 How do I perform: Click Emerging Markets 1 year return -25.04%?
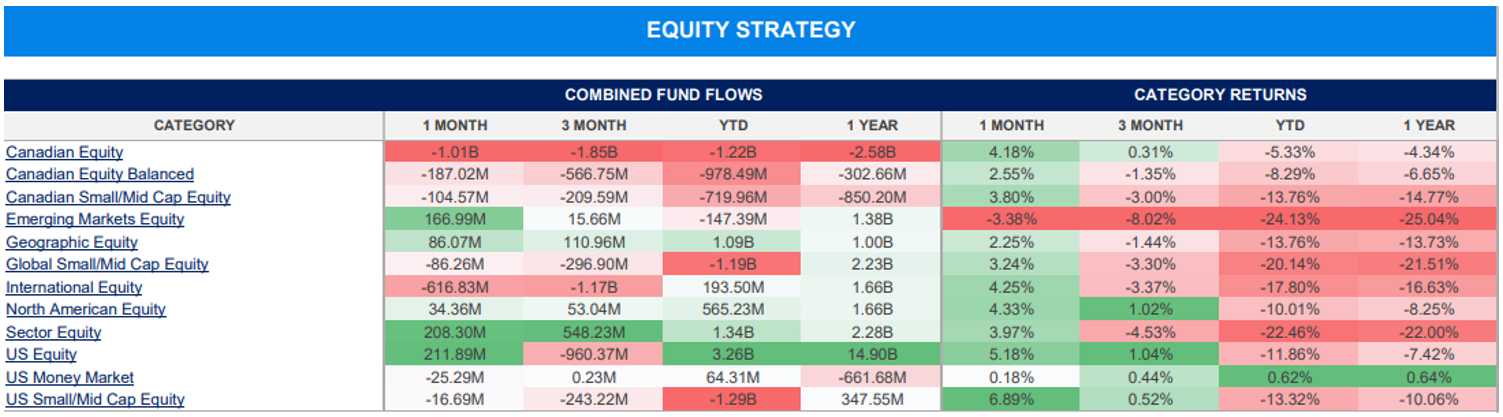(1428, 219)
